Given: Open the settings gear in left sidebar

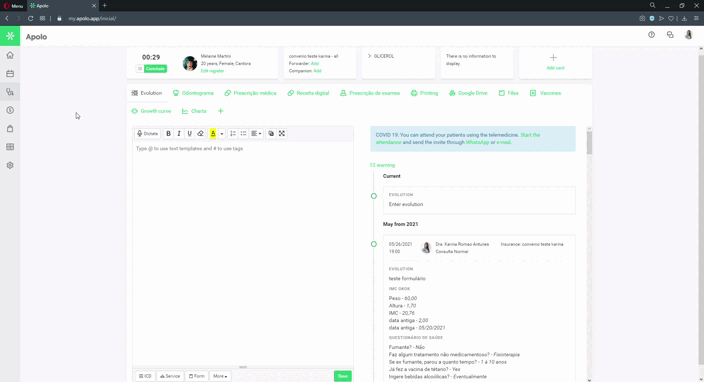Looking at the screenshot, I should (x=10, y=165).
